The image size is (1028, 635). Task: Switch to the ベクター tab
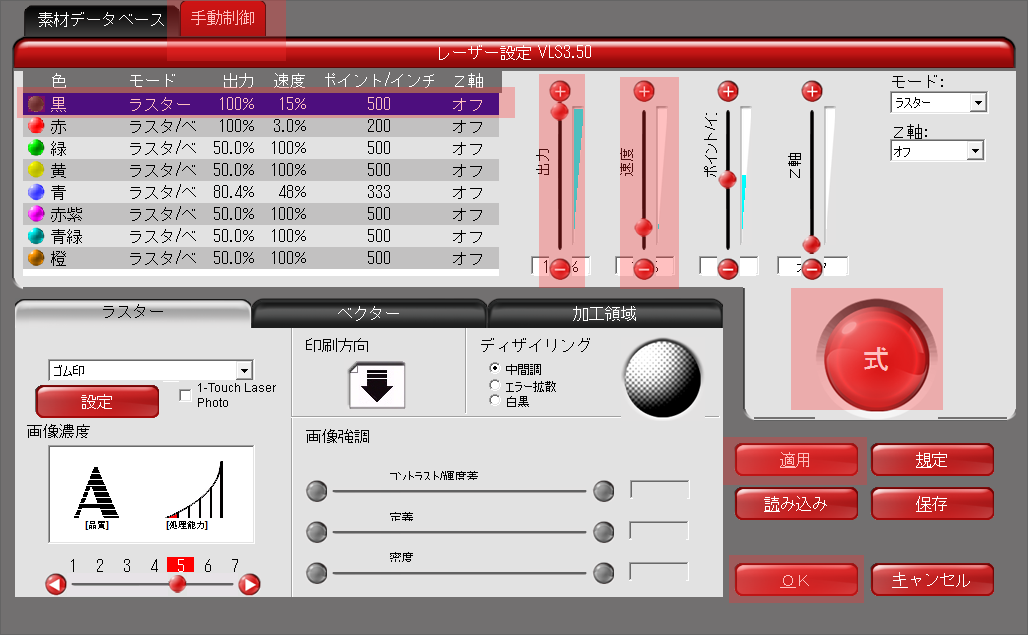(368, 314)
